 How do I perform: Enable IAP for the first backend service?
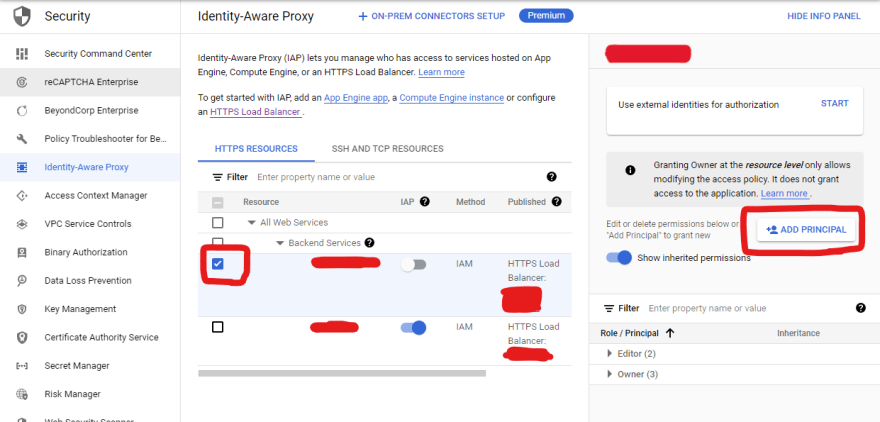(414, 265)
